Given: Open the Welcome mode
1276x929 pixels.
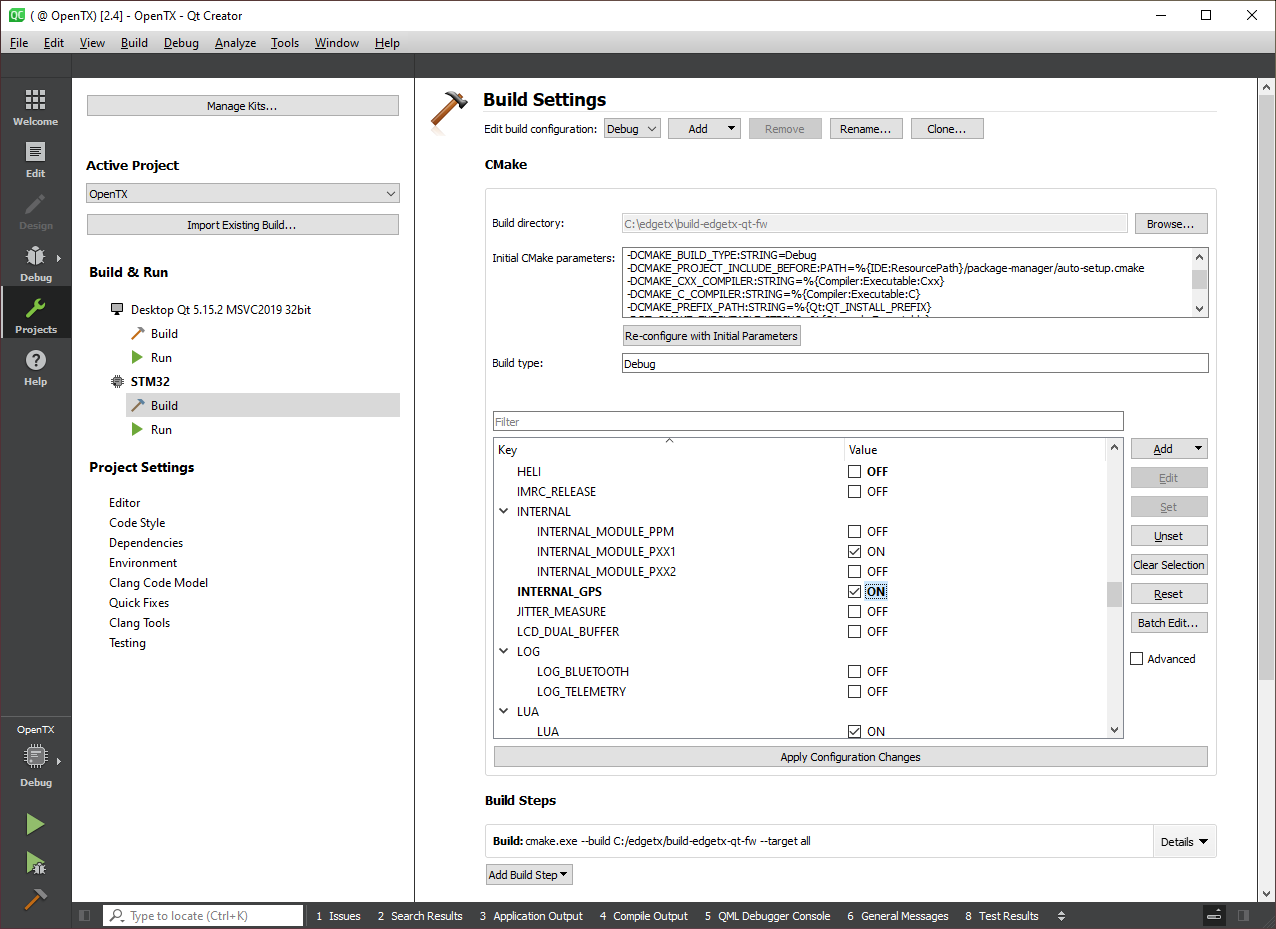Looking at the screenshot, I should pos(35,107).
